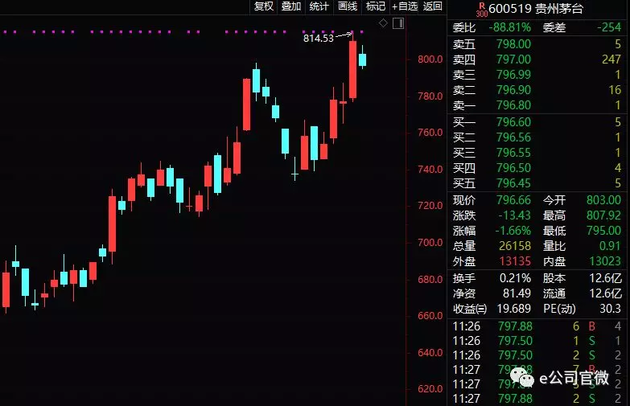Add stock via +自选 button
This screenshot has width=630, height=406.
[405, 6]
